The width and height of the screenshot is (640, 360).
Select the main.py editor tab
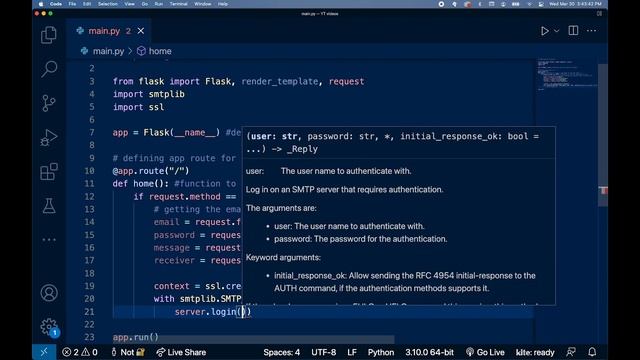pyautogui.click(x=108, y=31)
